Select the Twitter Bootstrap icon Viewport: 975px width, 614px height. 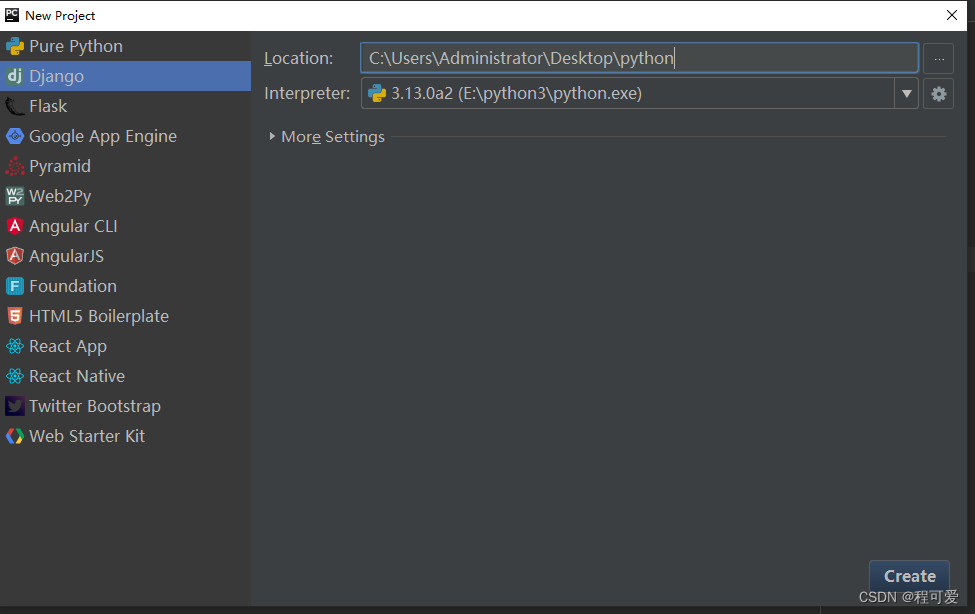(16, 406)
